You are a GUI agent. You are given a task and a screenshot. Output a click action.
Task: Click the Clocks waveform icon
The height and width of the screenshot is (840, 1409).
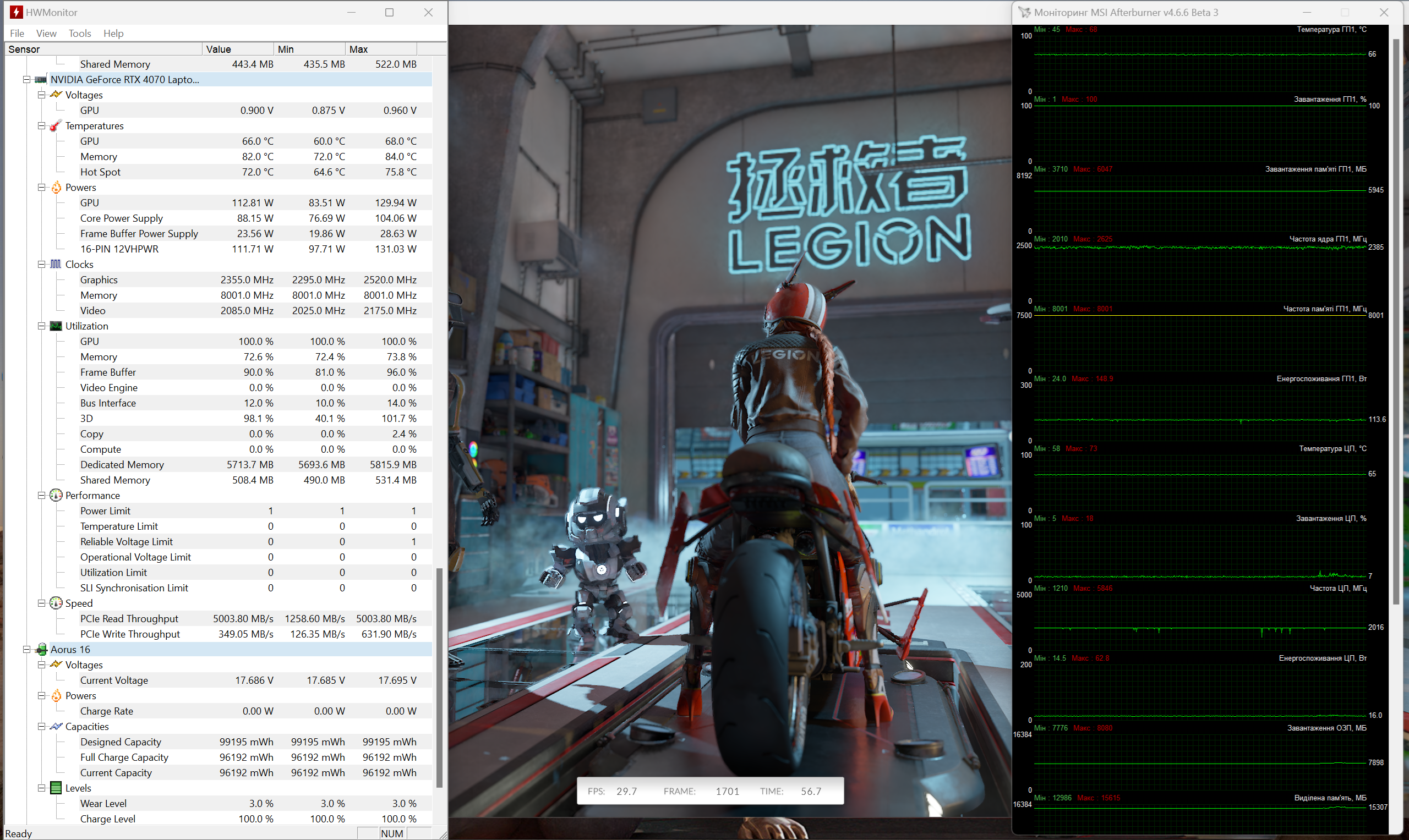(56, 265)
